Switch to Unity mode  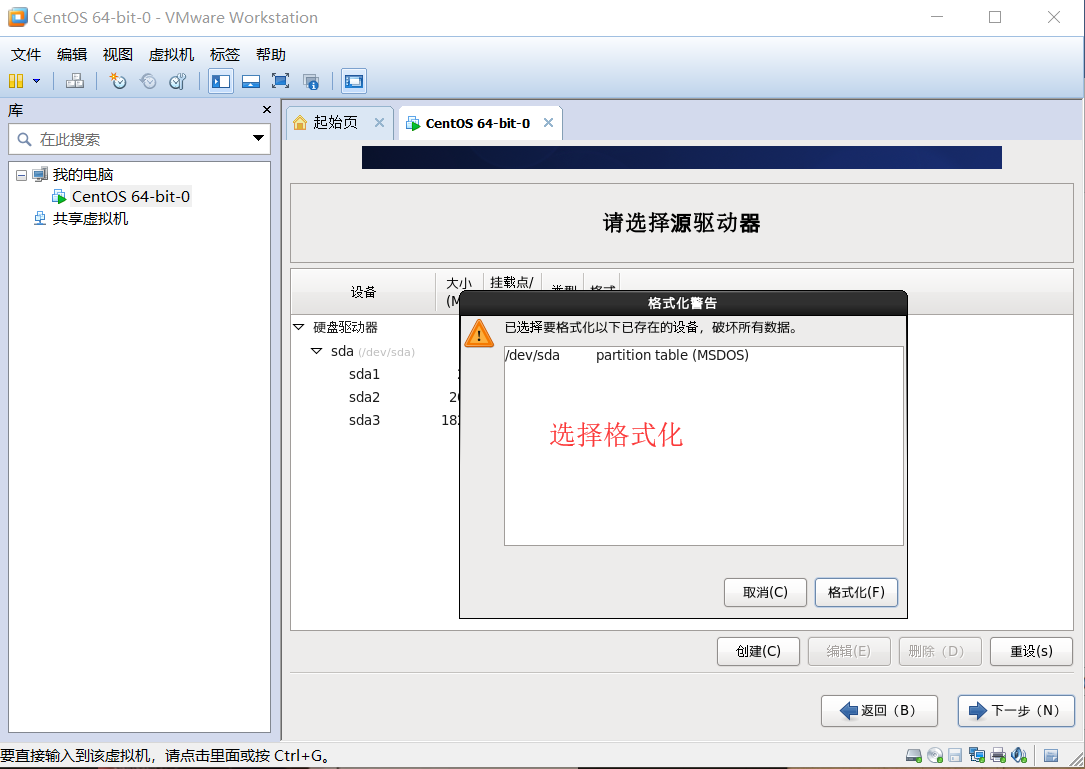tap(311, 82)
